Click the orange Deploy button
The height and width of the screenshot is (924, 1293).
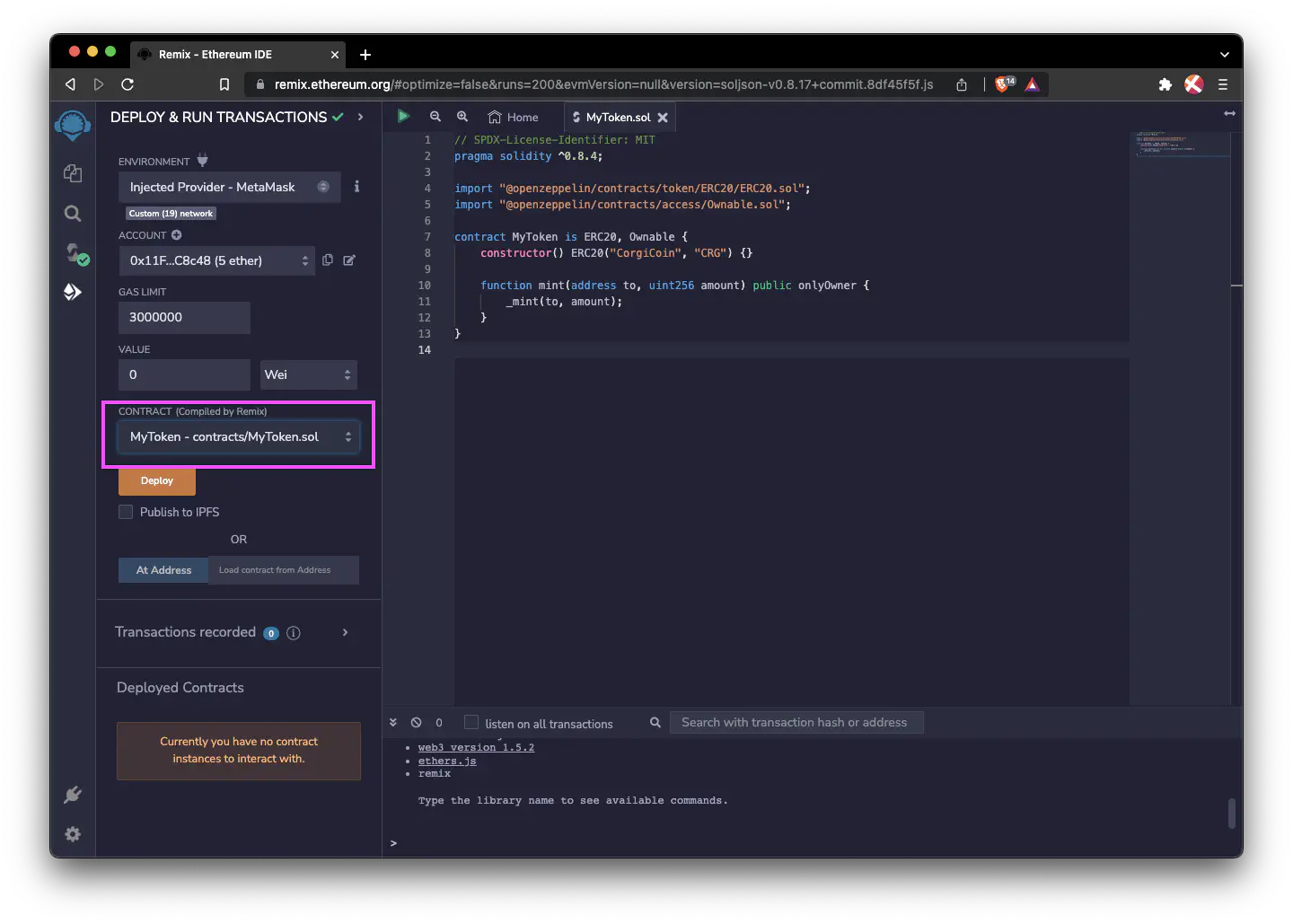[x=157, y=481]
